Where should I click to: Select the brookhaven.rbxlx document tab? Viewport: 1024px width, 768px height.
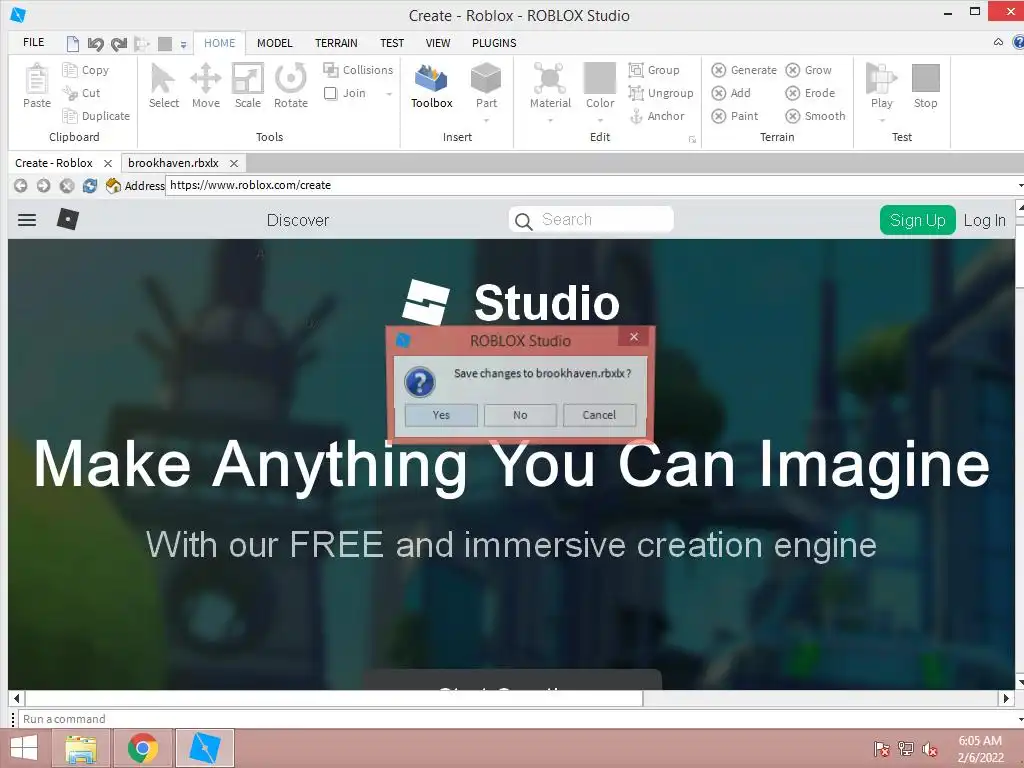click(x=173, y=163)
